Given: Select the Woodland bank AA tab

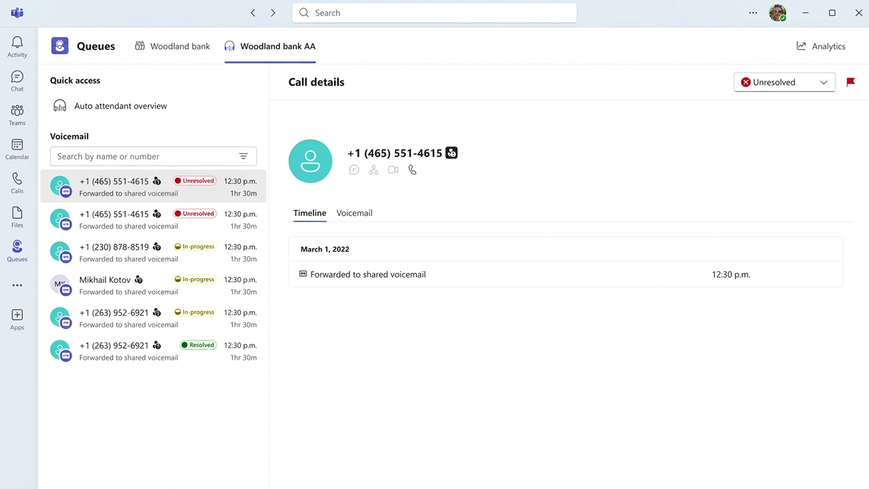Looking at the screenshot, I should pos(270,46).
